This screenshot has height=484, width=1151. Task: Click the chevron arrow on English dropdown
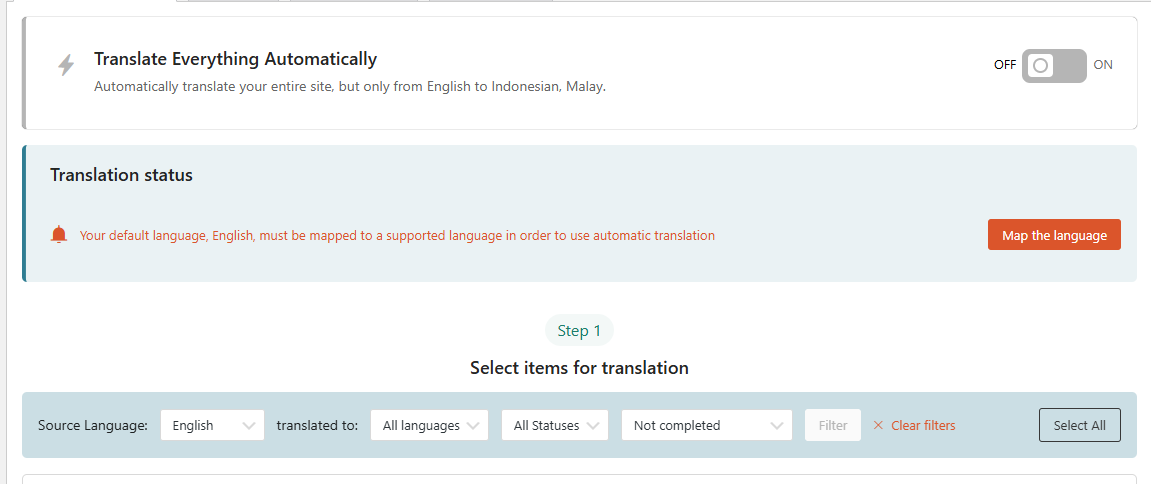pyautogui.click(x=249, y=425)
